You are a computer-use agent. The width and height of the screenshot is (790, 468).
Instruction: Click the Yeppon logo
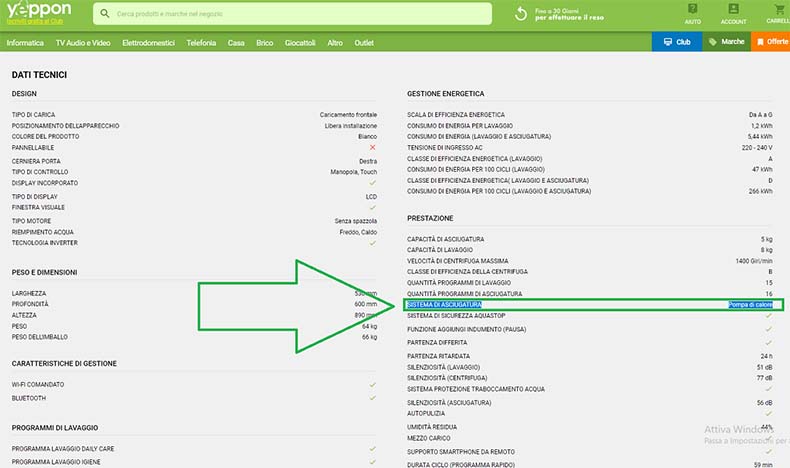coord(39,9)
